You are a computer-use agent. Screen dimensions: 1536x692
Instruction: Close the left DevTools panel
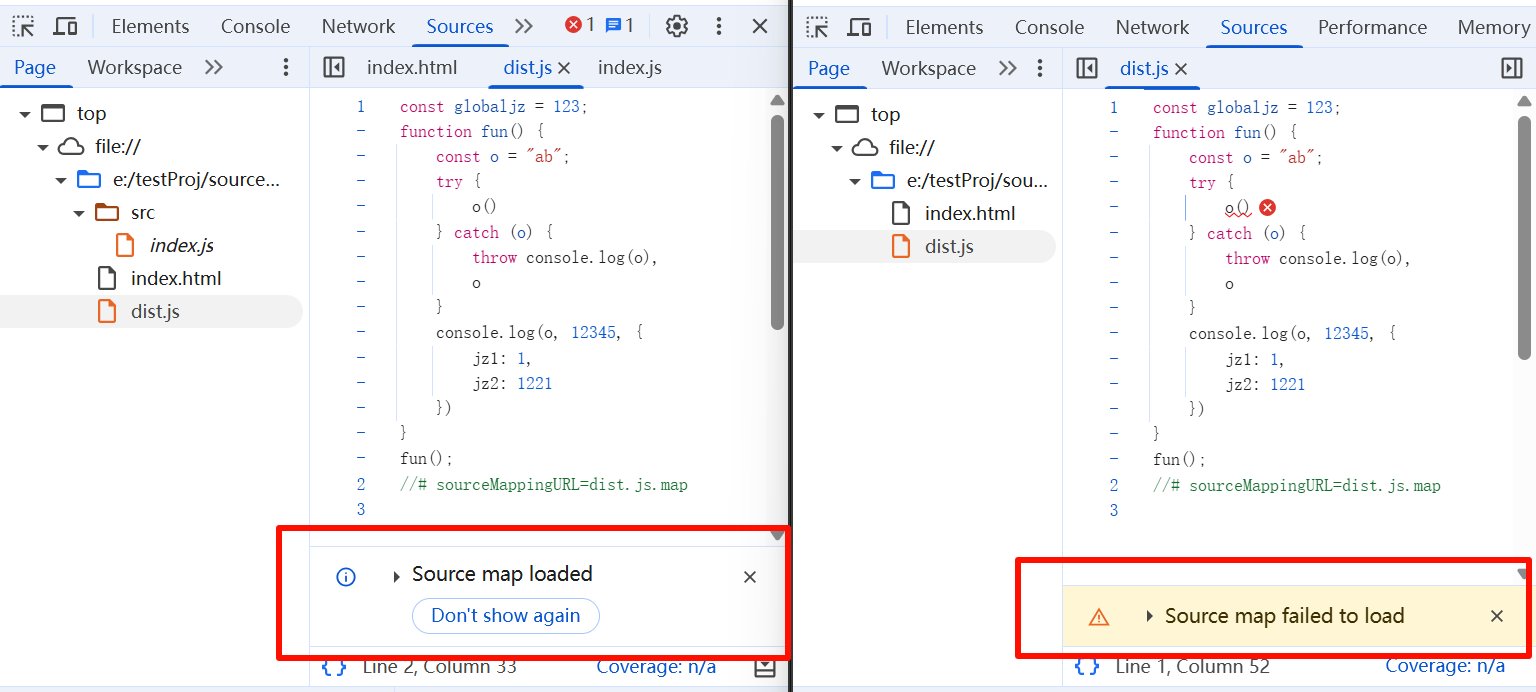tap(760, 26)
